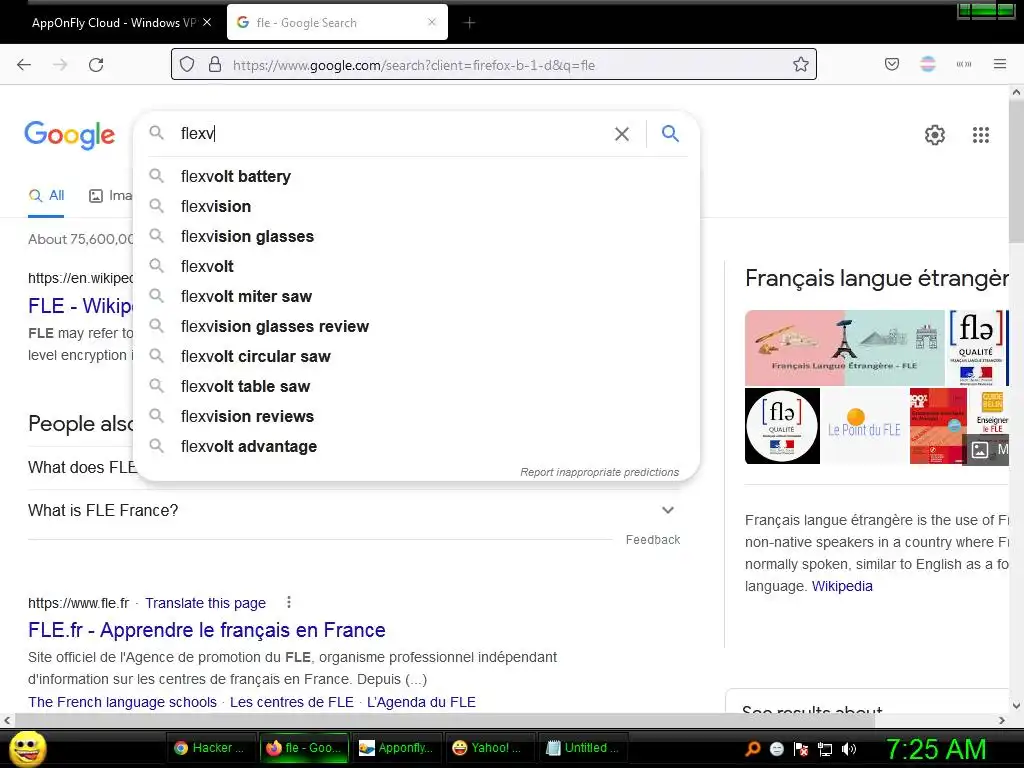
Task: Submit search with the blue magnifier icon
Action: coord(670,134)
